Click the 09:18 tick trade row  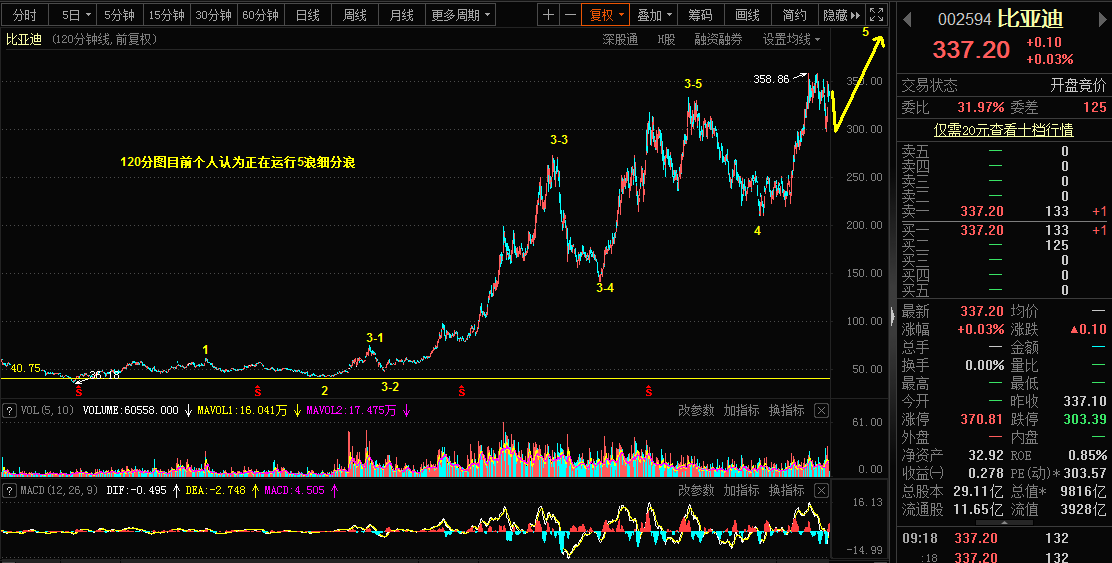tap(1004, 539)
